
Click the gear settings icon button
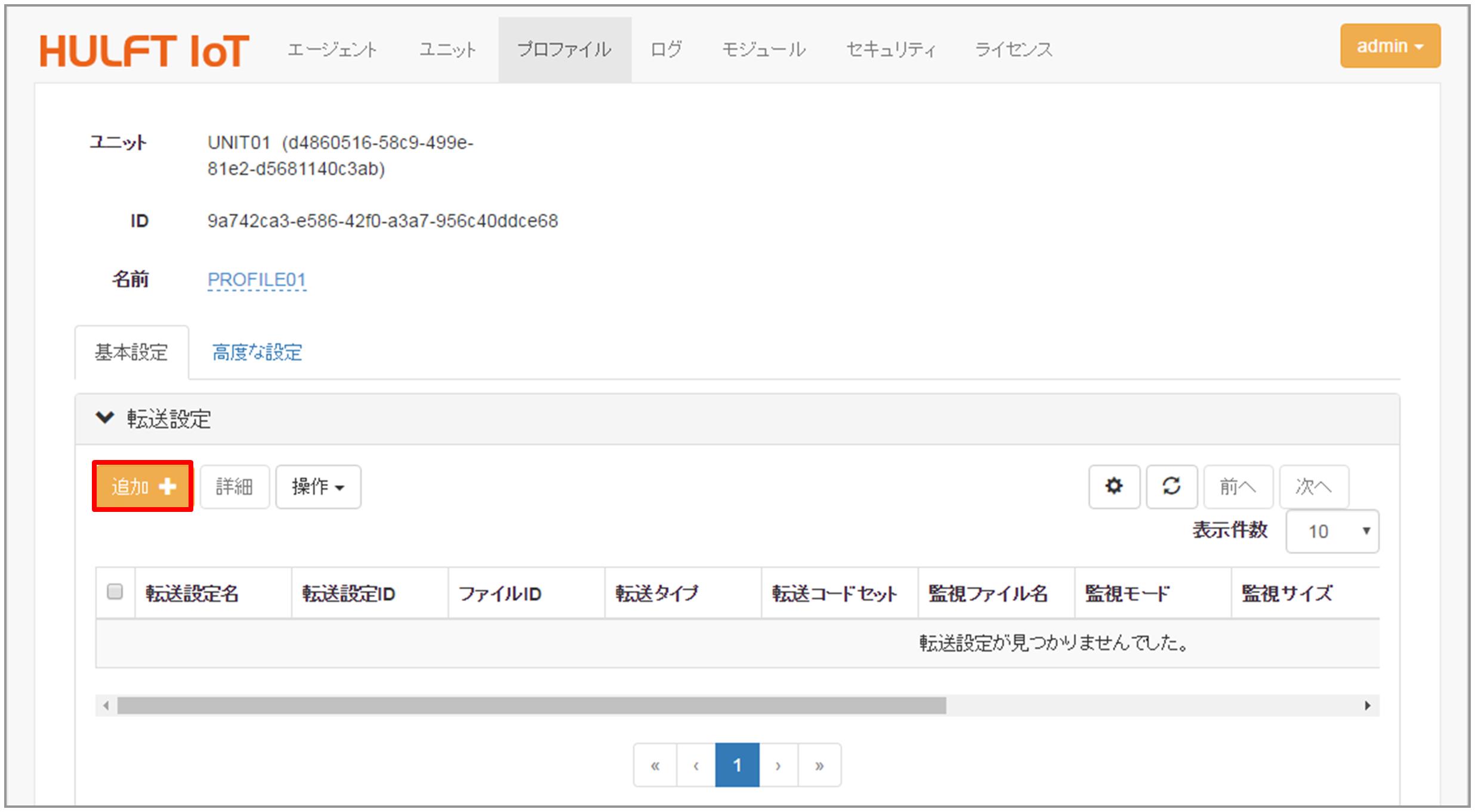point(1113,486)
